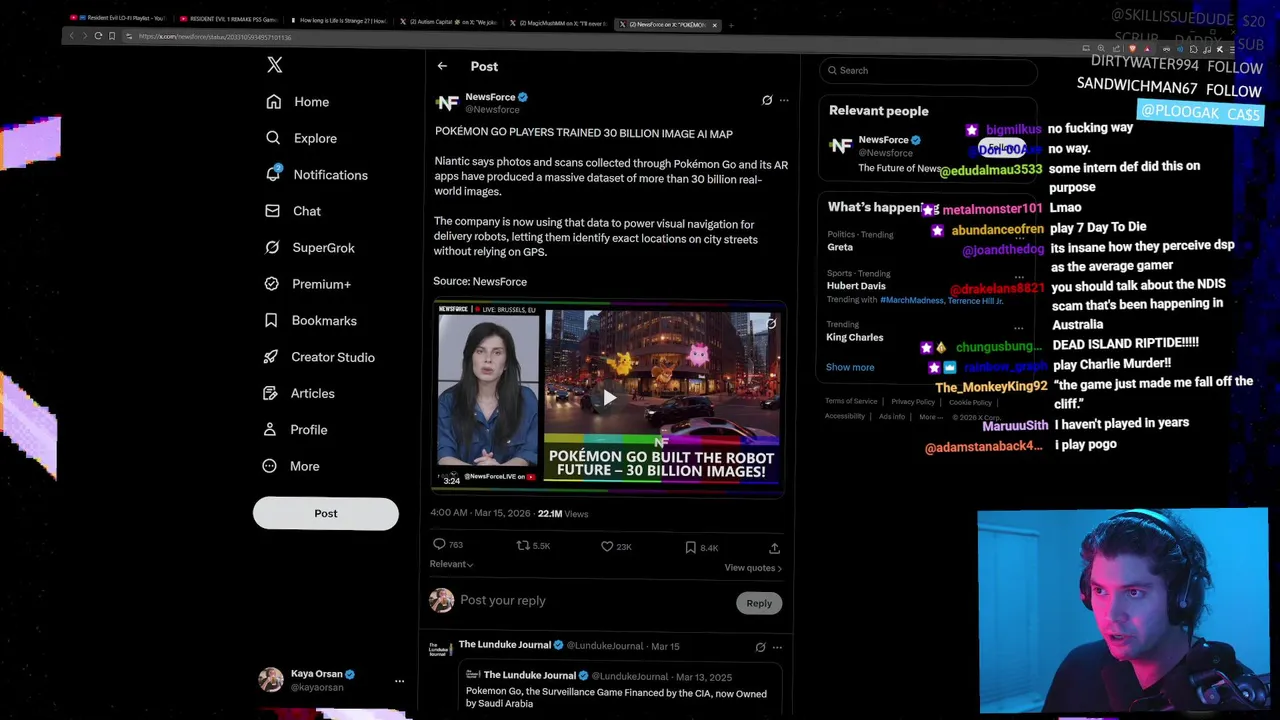
Task: Bookmark the post showing 8.4K
Action: [x=690, y=547]
